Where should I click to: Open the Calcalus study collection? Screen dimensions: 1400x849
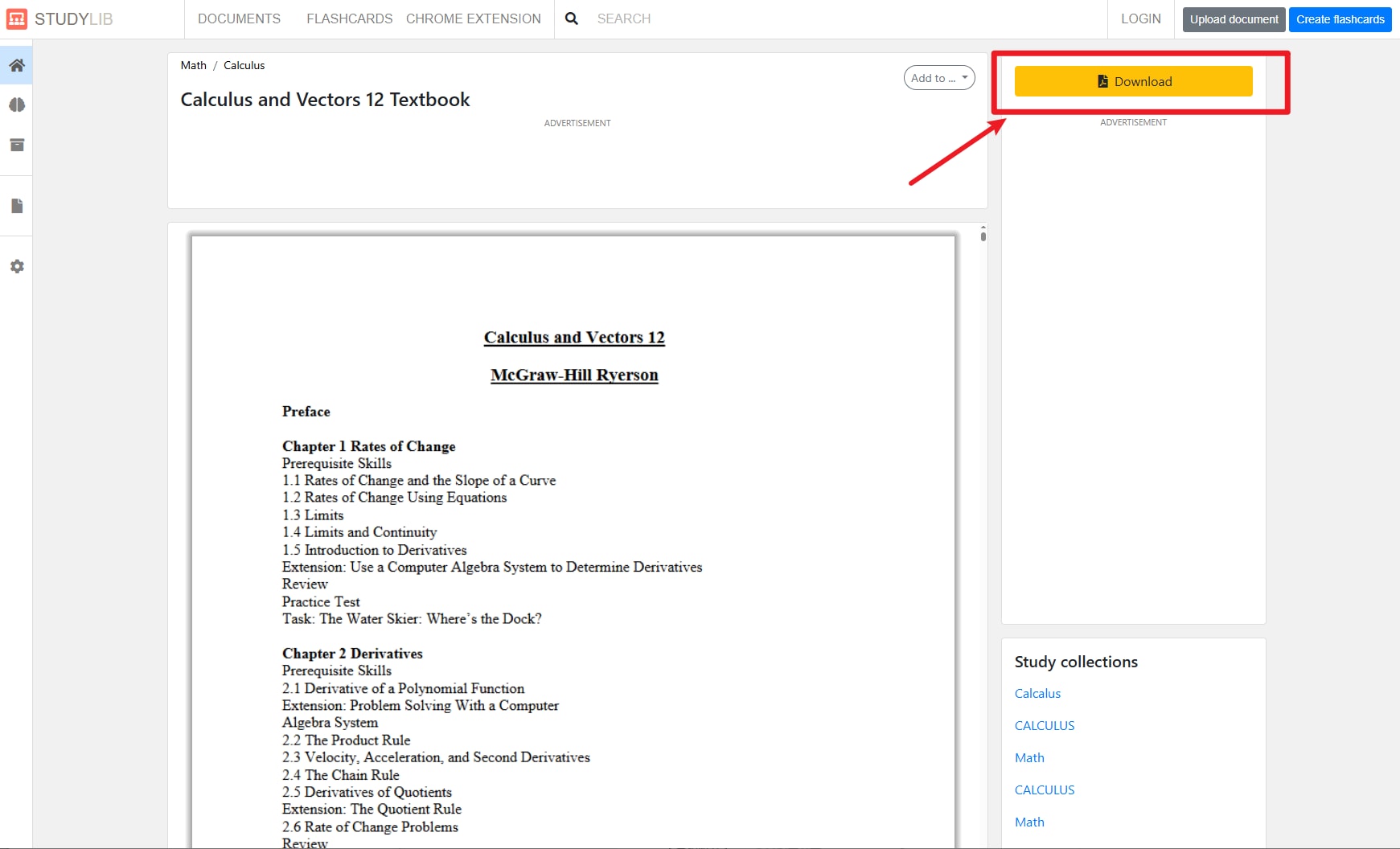(1037, 693)
